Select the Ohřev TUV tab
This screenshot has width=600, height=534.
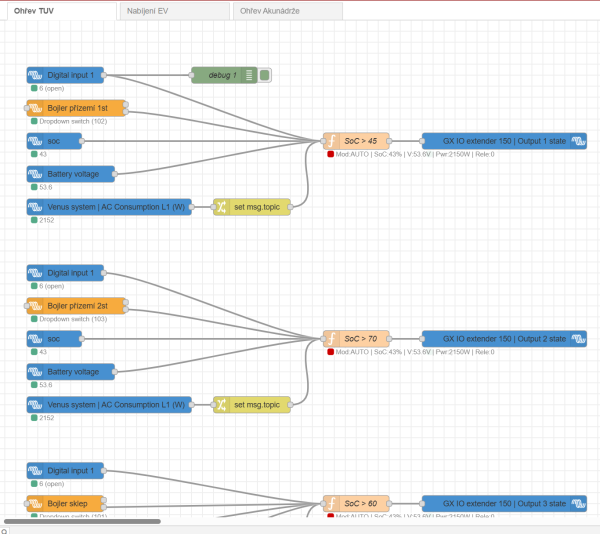tap(61, 11)
